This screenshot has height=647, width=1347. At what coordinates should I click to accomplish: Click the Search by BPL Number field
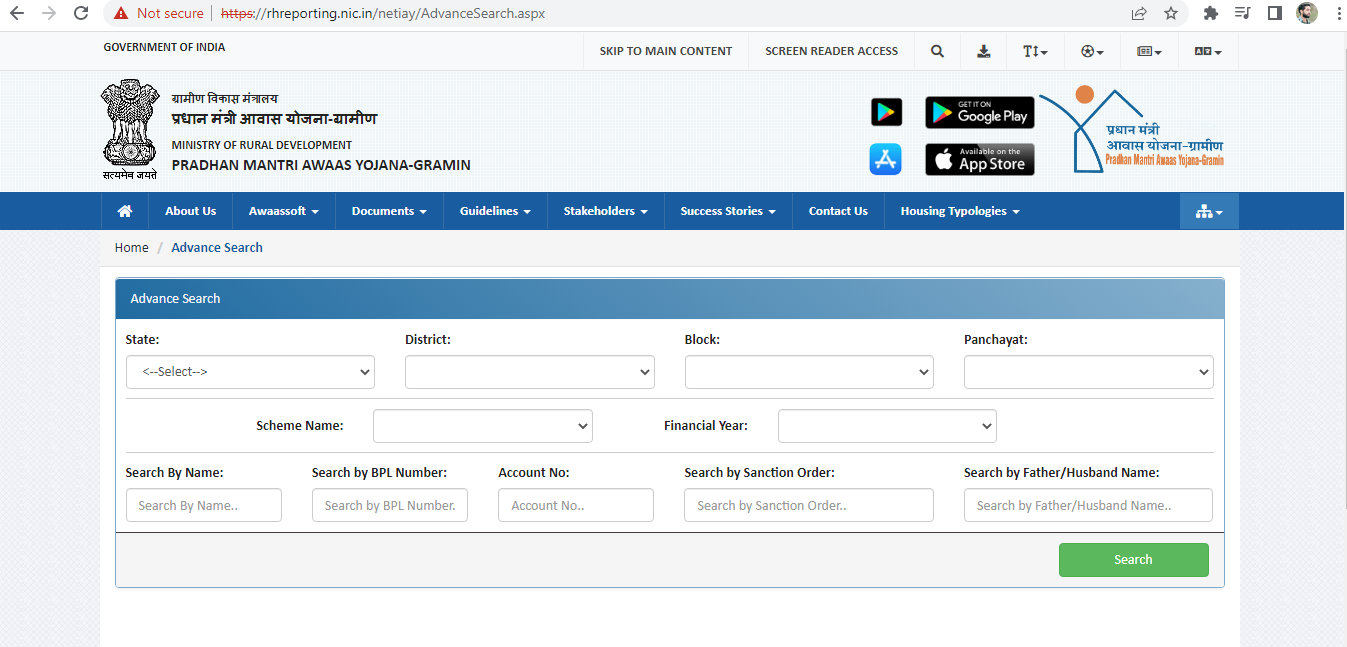point(390,505)
